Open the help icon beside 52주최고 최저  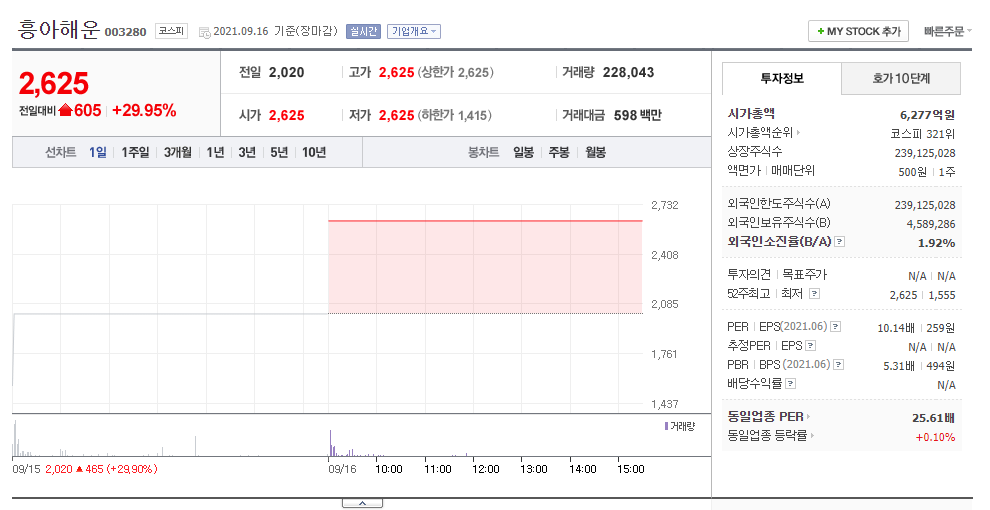click(x=814, y=294)
